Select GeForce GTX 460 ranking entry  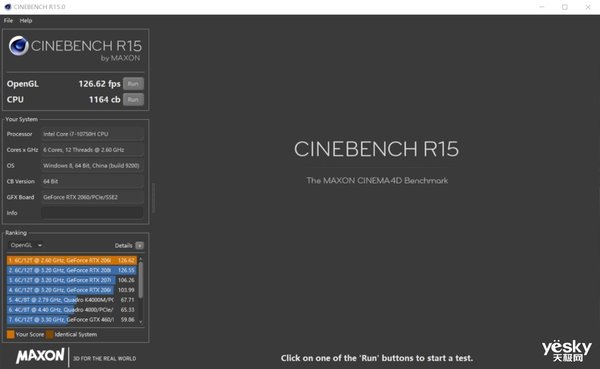(72, 320)
